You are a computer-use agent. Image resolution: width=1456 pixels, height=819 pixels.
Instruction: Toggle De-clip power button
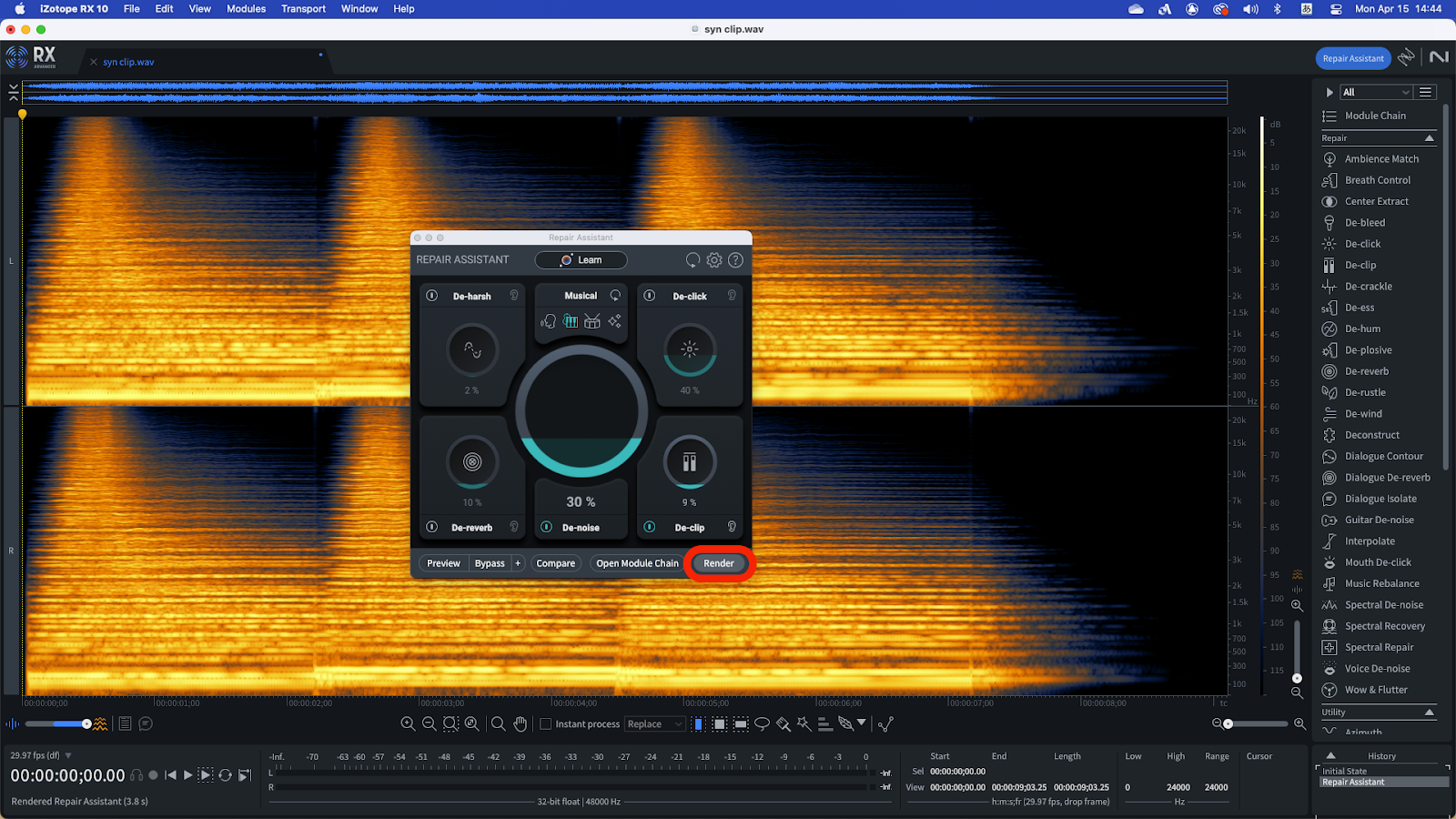[x=650, y=527]
